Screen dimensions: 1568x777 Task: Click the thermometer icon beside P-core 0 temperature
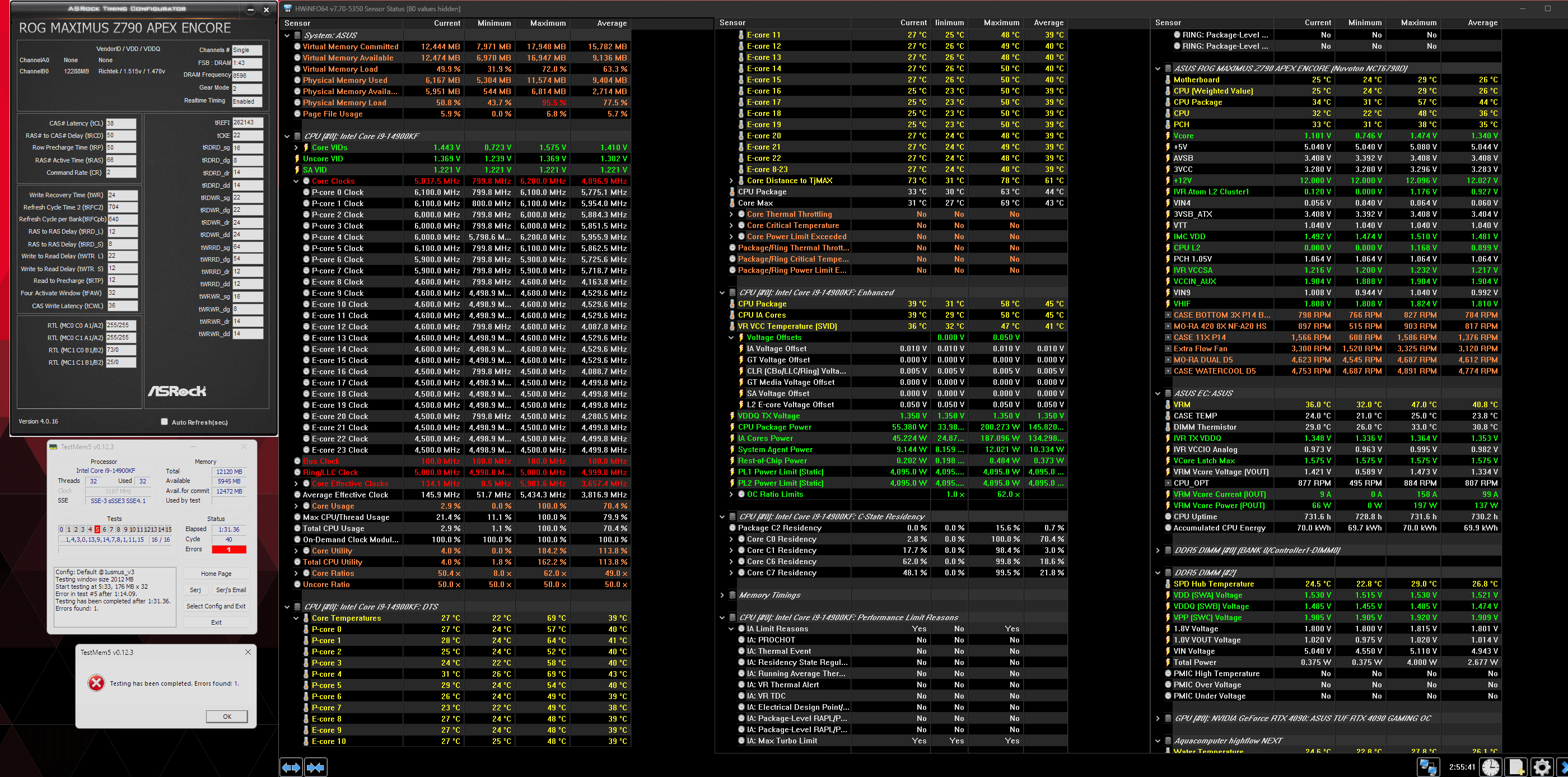(x=306, y=629)
